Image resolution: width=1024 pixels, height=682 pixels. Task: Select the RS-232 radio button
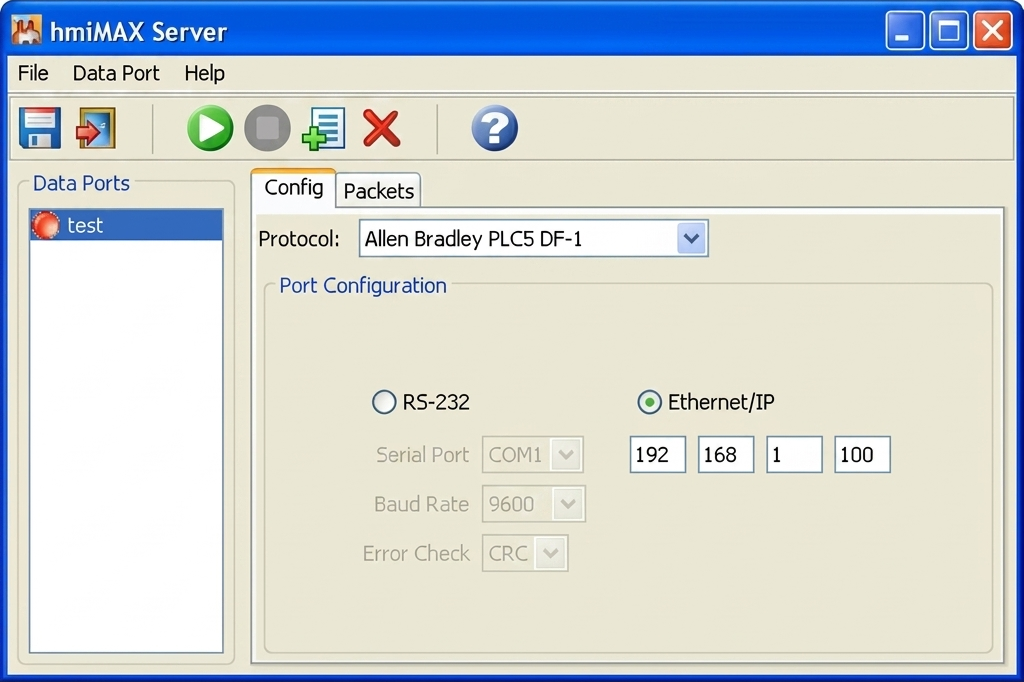point(384,402)
